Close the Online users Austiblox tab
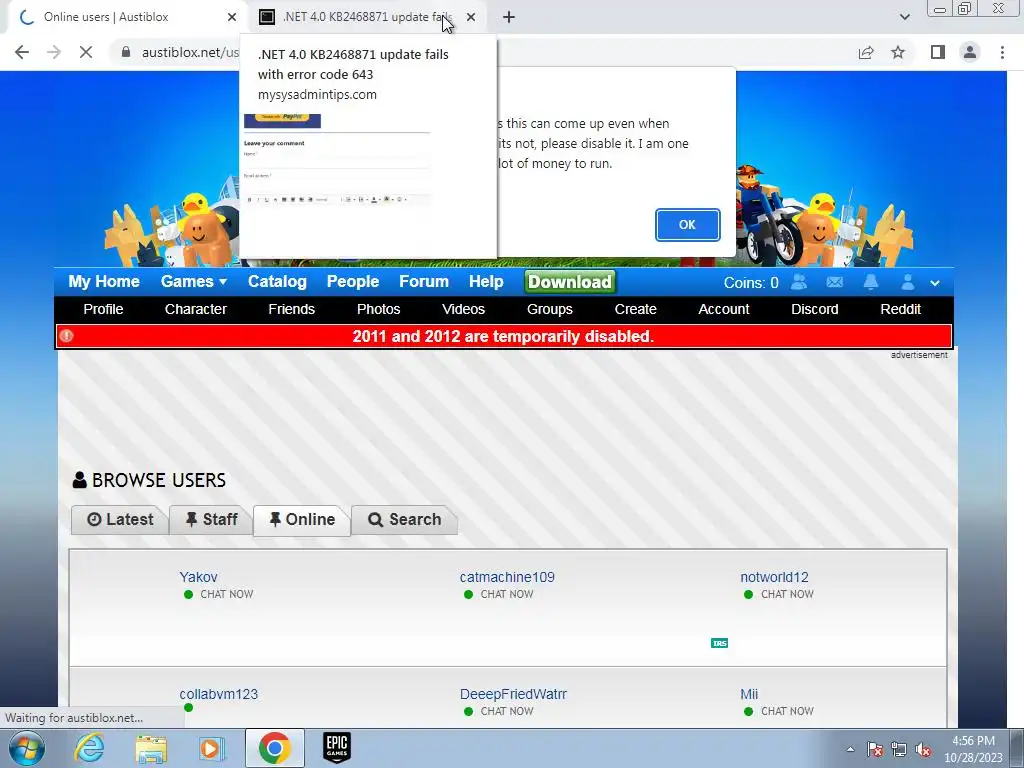The height and width of the screenshot is (768, 1024). coord(232,17)
